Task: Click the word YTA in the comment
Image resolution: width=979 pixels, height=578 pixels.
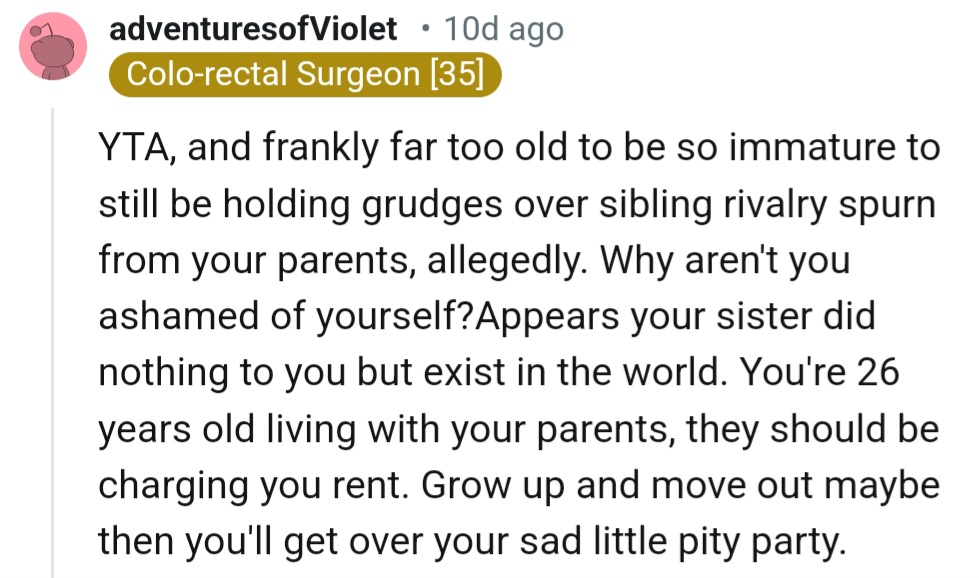Action: [135, 150]
